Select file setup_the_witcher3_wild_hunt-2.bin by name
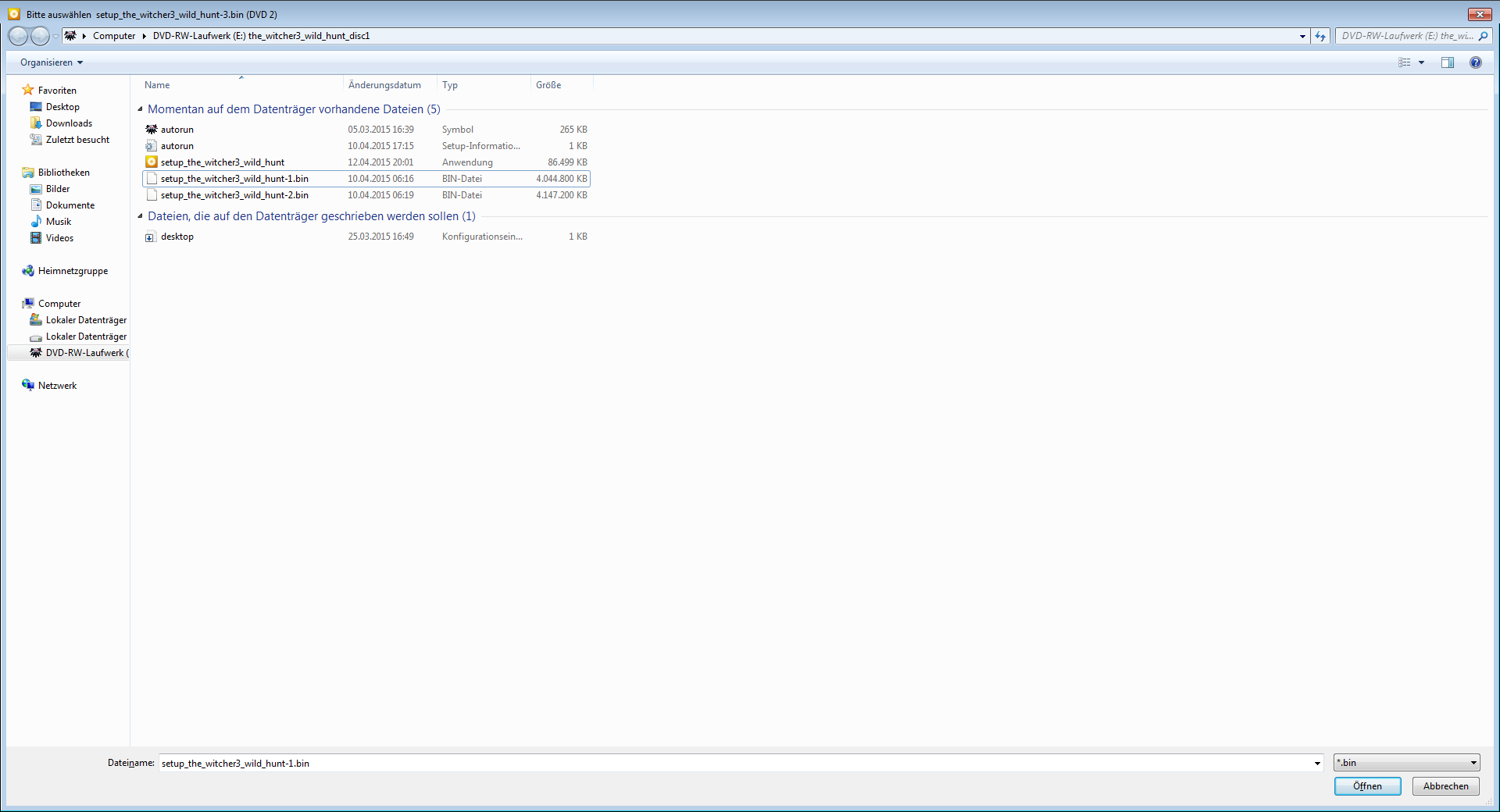This screenshot has height=812, width=1500. point(234,195)
